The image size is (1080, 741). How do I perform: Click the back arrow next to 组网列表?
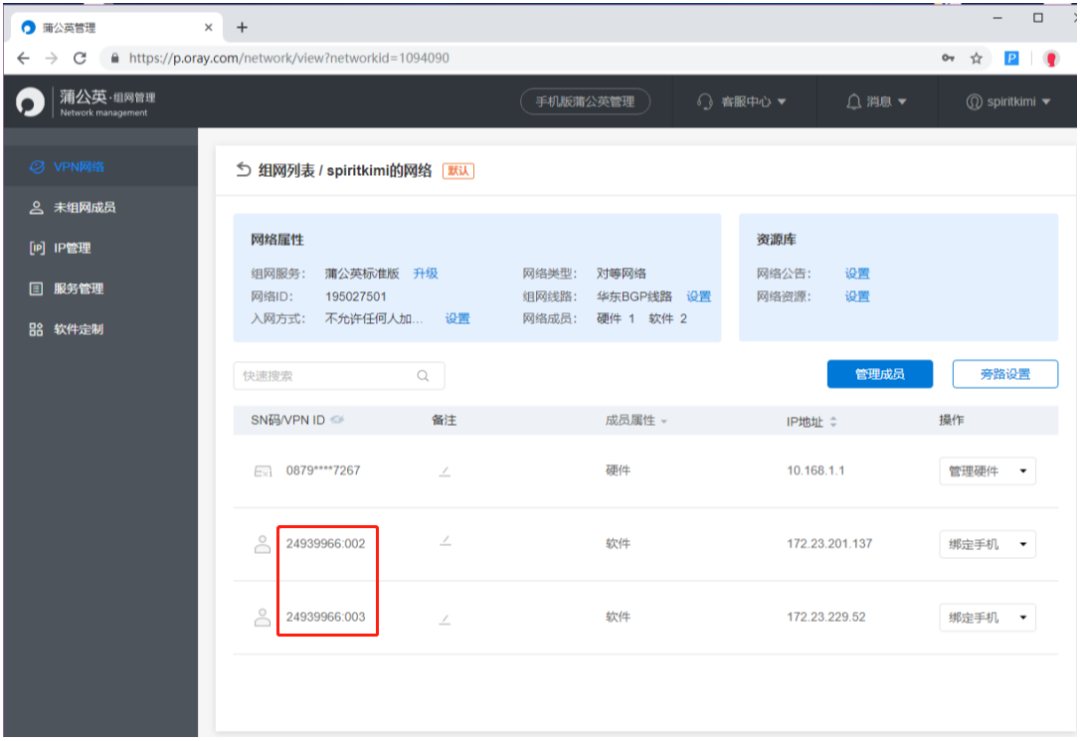coord(243,169)
